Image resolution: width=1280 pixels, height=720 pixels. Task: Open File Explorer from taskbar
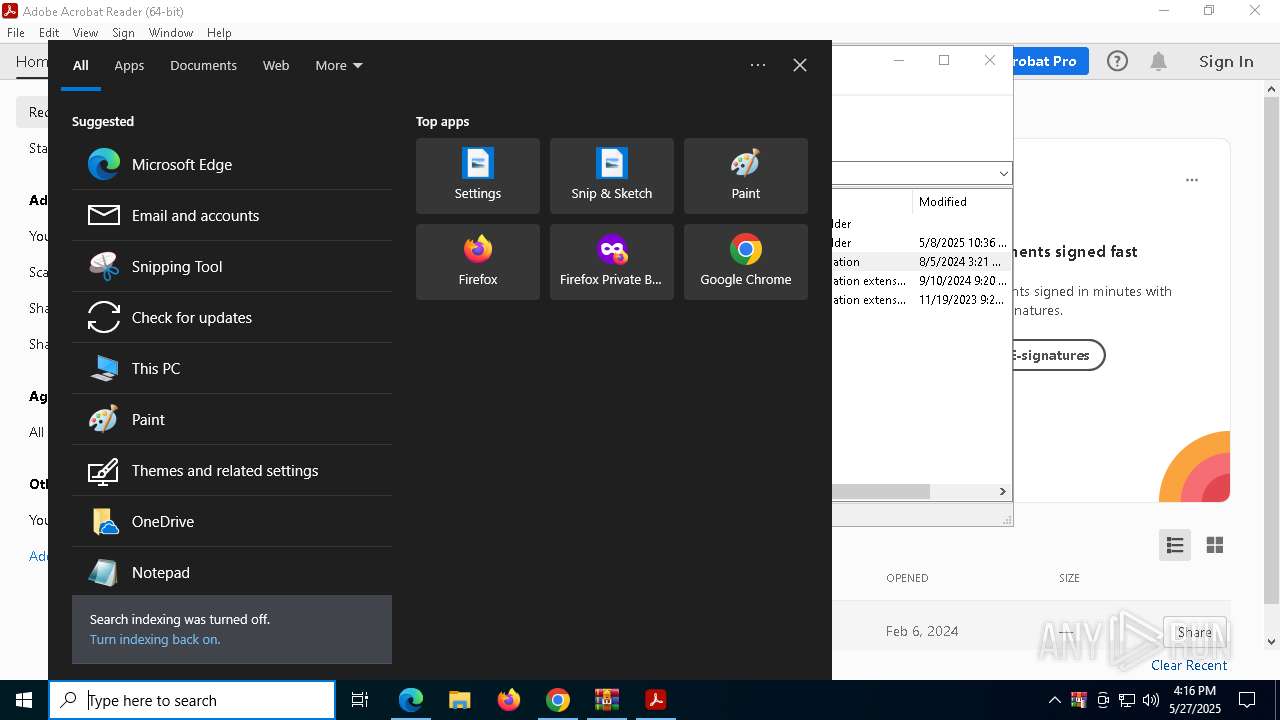459,700
